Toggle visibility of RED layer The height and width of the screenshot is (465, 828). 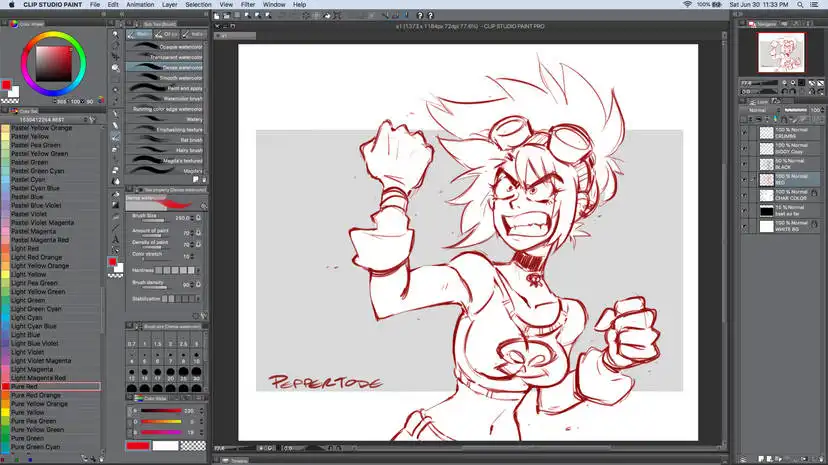click(745, 179)
